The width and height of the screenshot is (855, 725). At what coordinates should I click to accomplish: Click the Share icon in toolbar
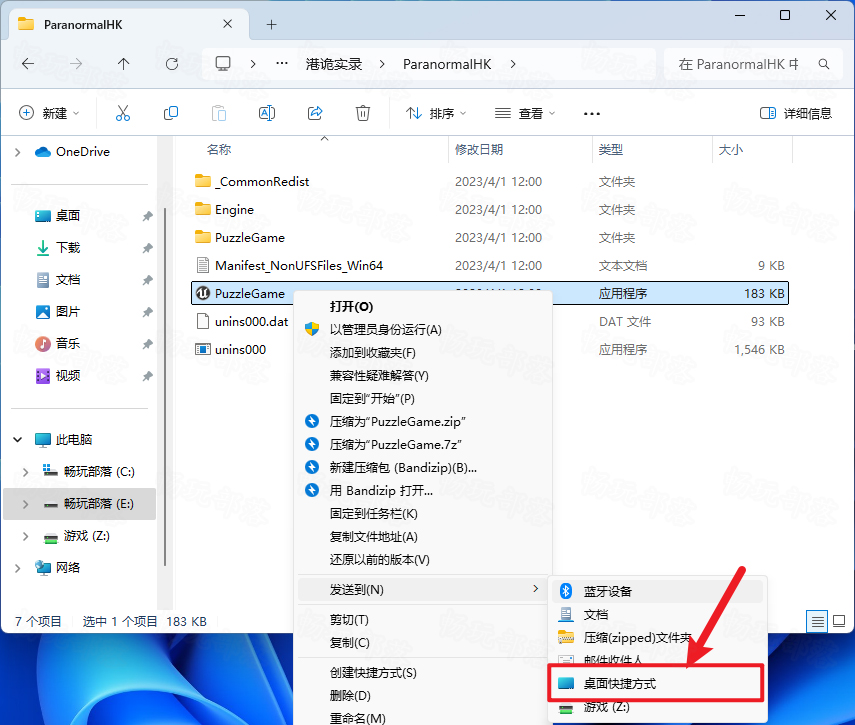pos(315,113)
